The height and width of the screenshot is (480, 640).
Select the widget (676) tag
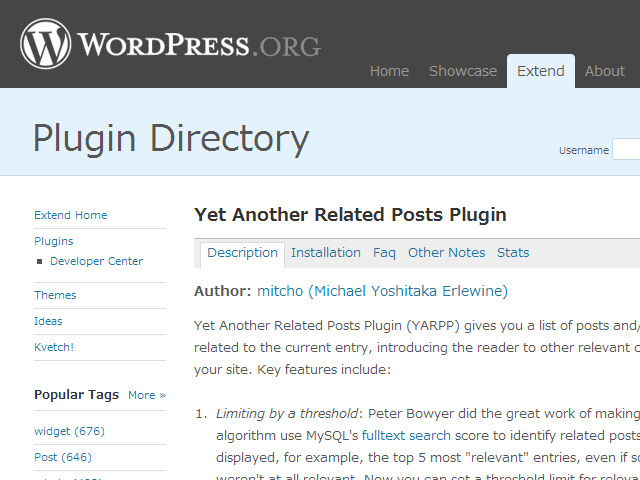click(x=69, y=431)
